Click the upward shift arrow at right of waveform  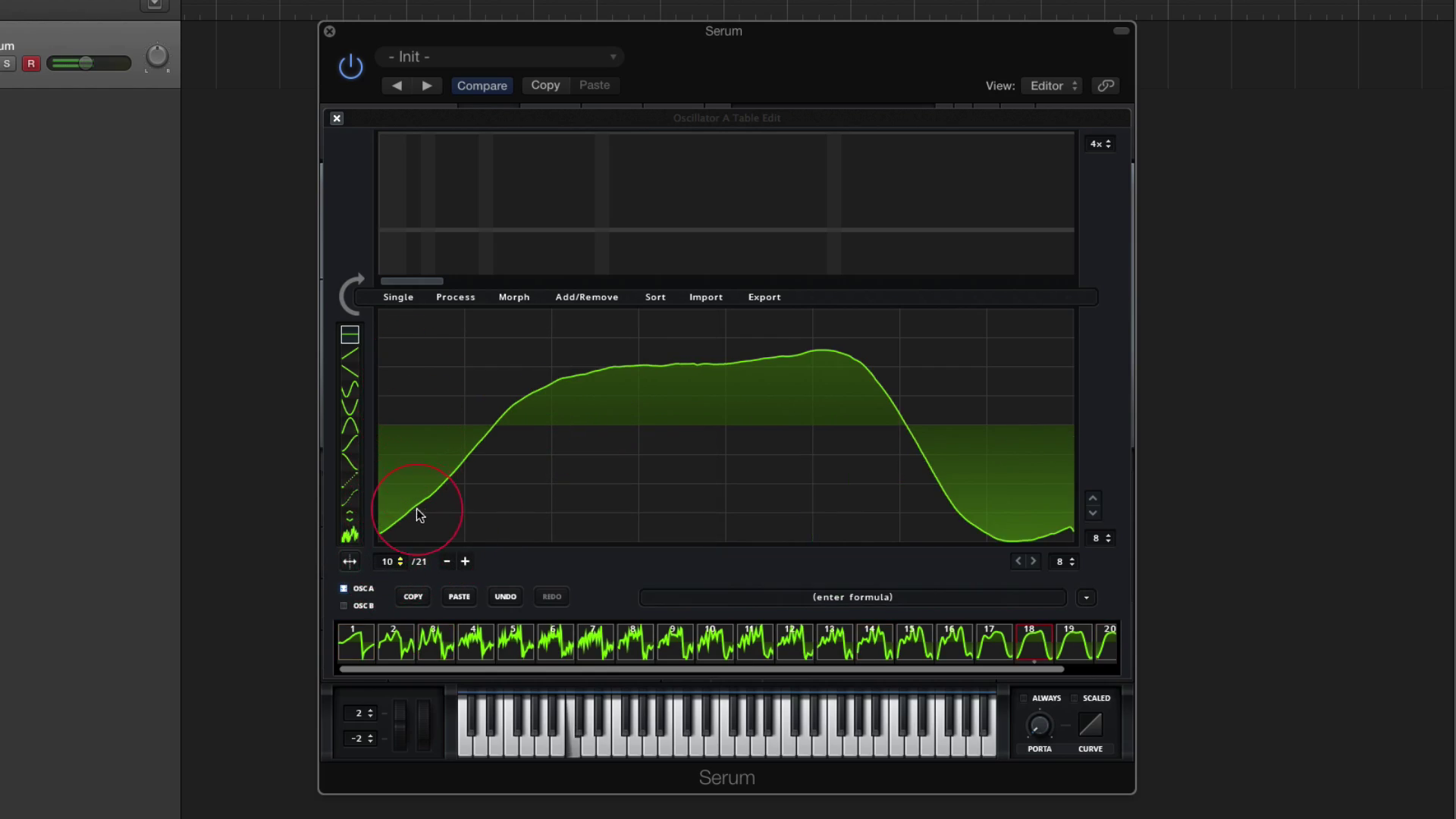(x=1093, y=498)
